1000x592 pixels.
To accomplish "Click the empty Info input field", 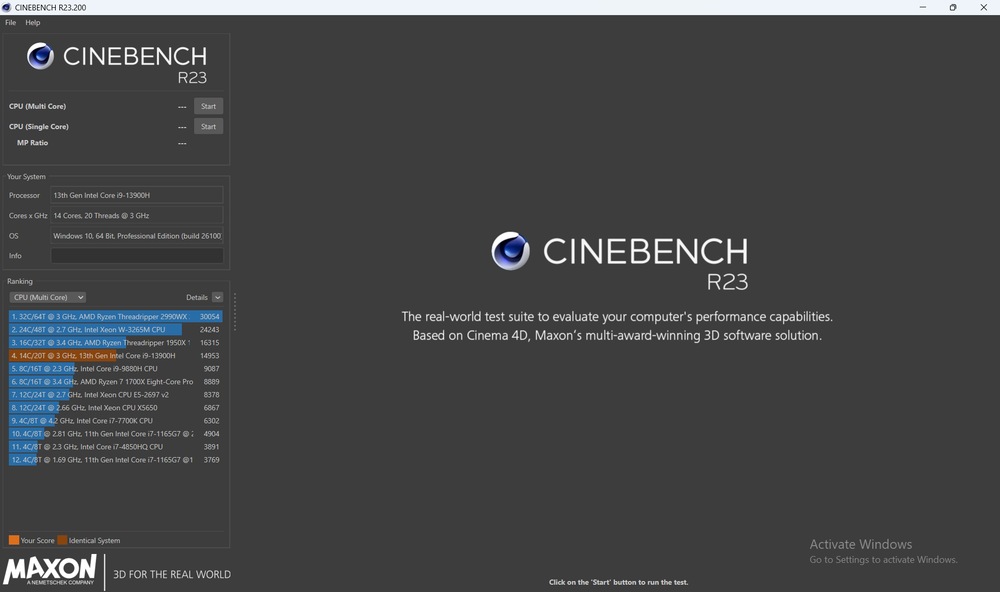I will tap(137, 256).
